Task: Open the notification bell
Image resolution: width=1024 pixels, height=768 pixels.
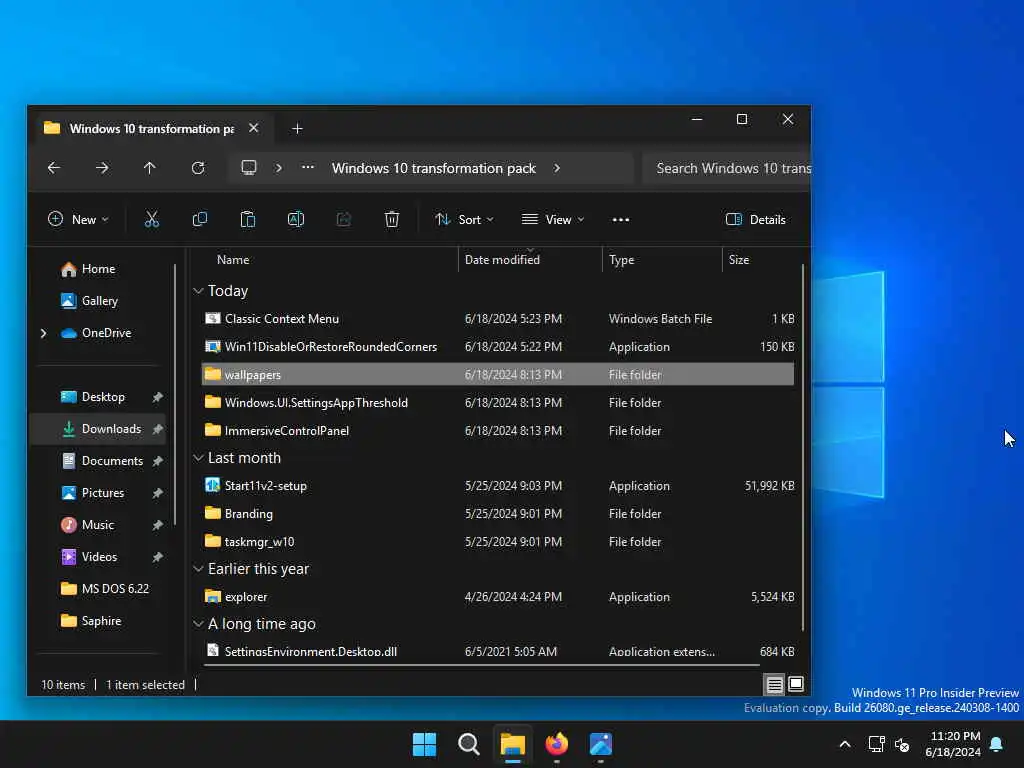Action: coord(997,744)
